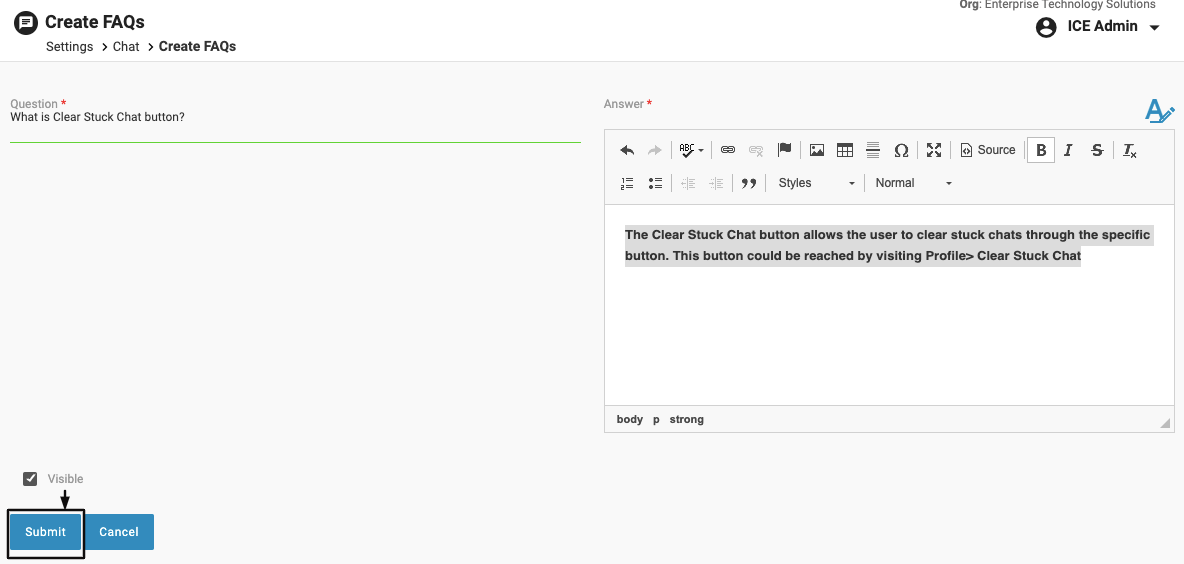The height and width of the screenshot is (564, 1184).
Task: Insert a table with the Table icon
Action: 845,150
